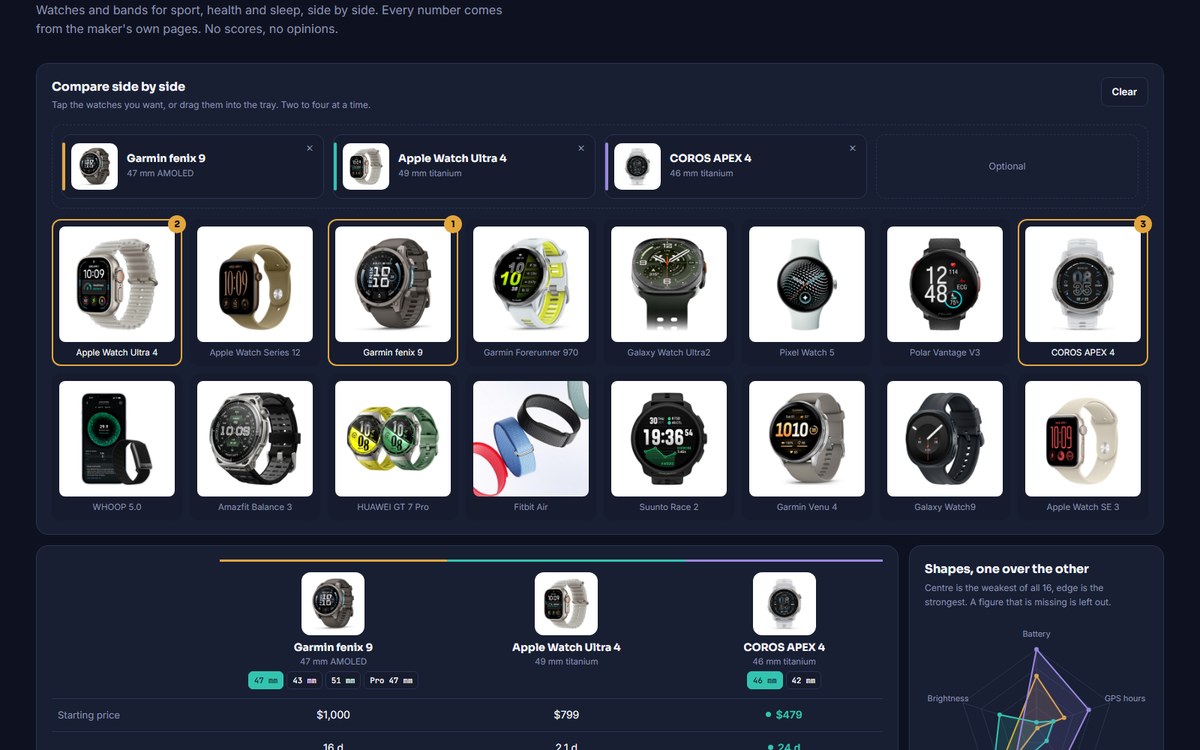
Task: Switch fenix 9 to the 51 mm size
Action: [343, 681]
